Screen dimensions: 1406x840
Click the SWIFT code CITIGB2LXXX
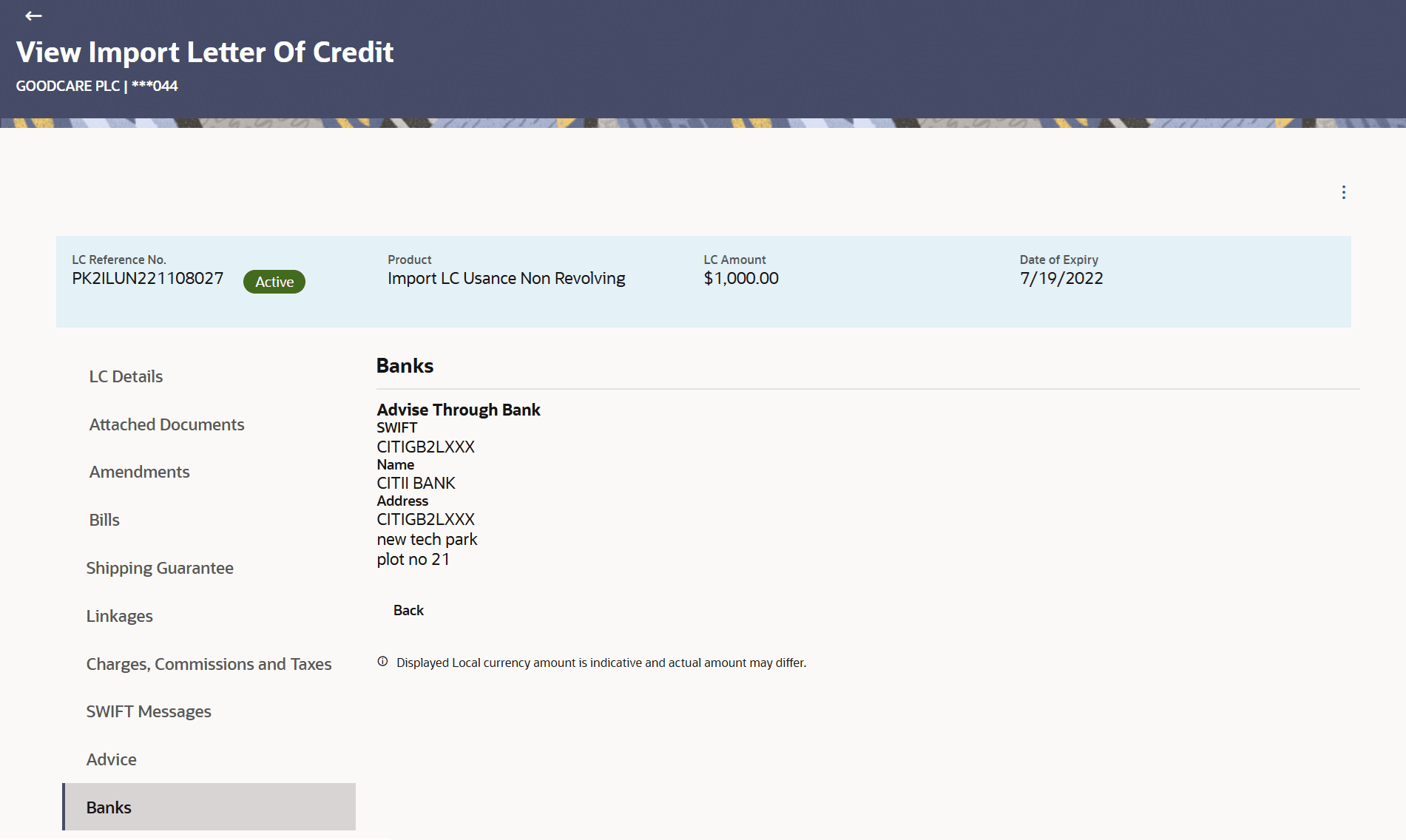click(425, 447)
